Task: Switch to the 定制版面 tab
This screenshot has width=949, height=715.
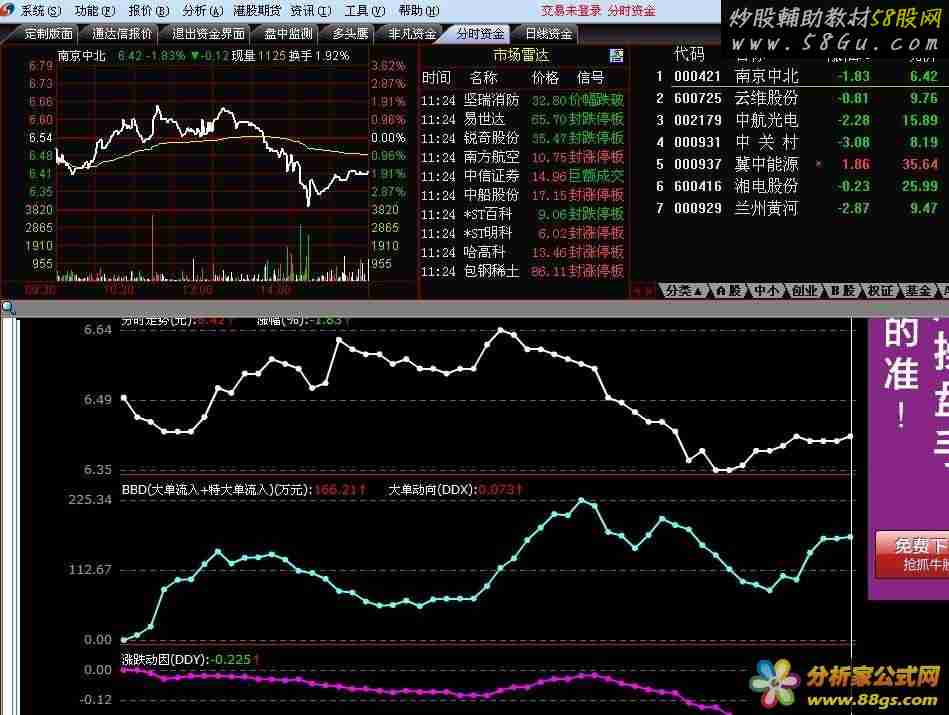Action: click(48, 34)
